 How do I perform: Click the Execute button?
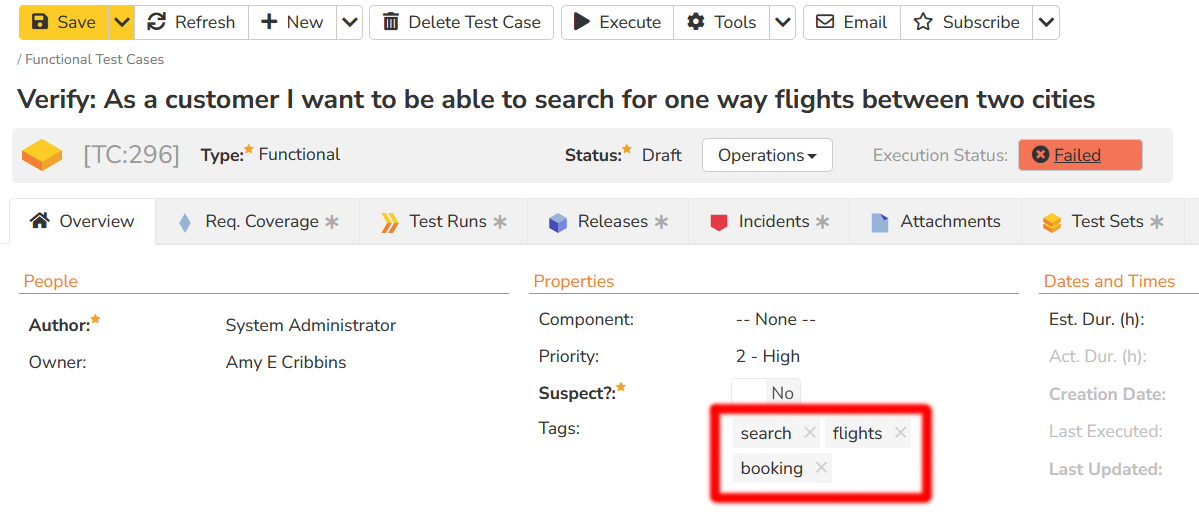click(617, 22)
